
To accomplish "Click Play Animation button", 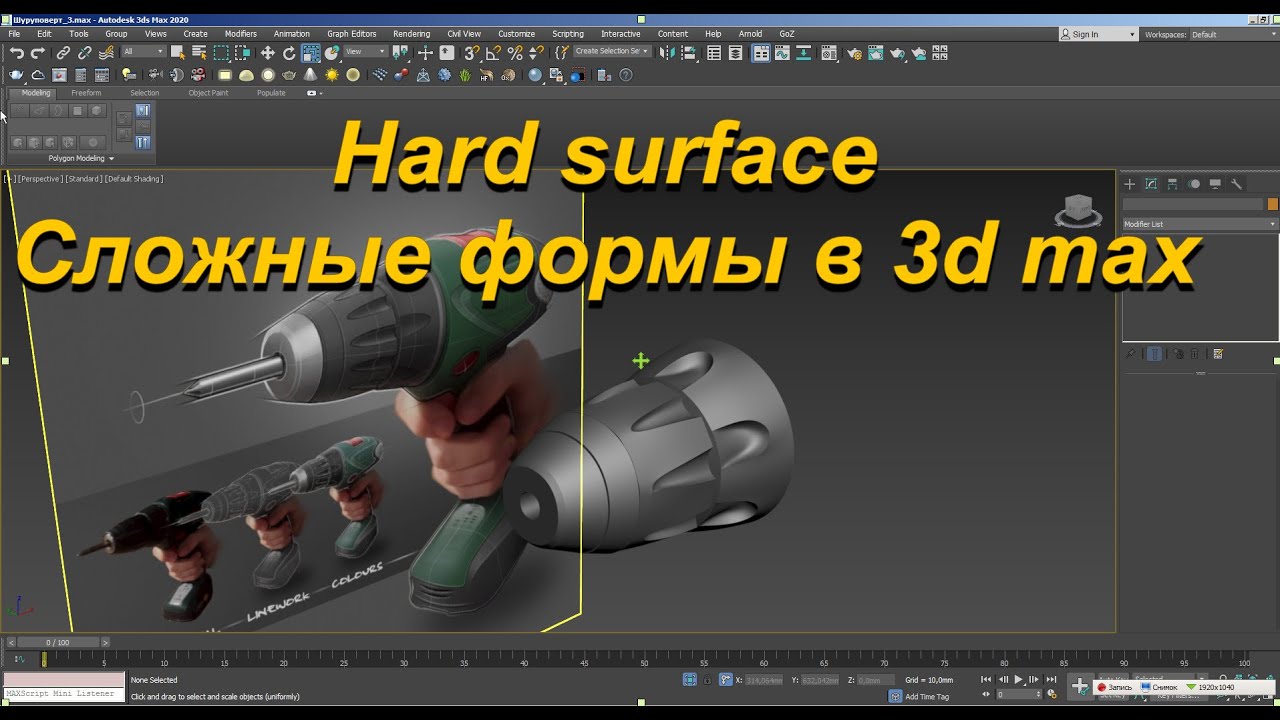I will click(1019, 679).
